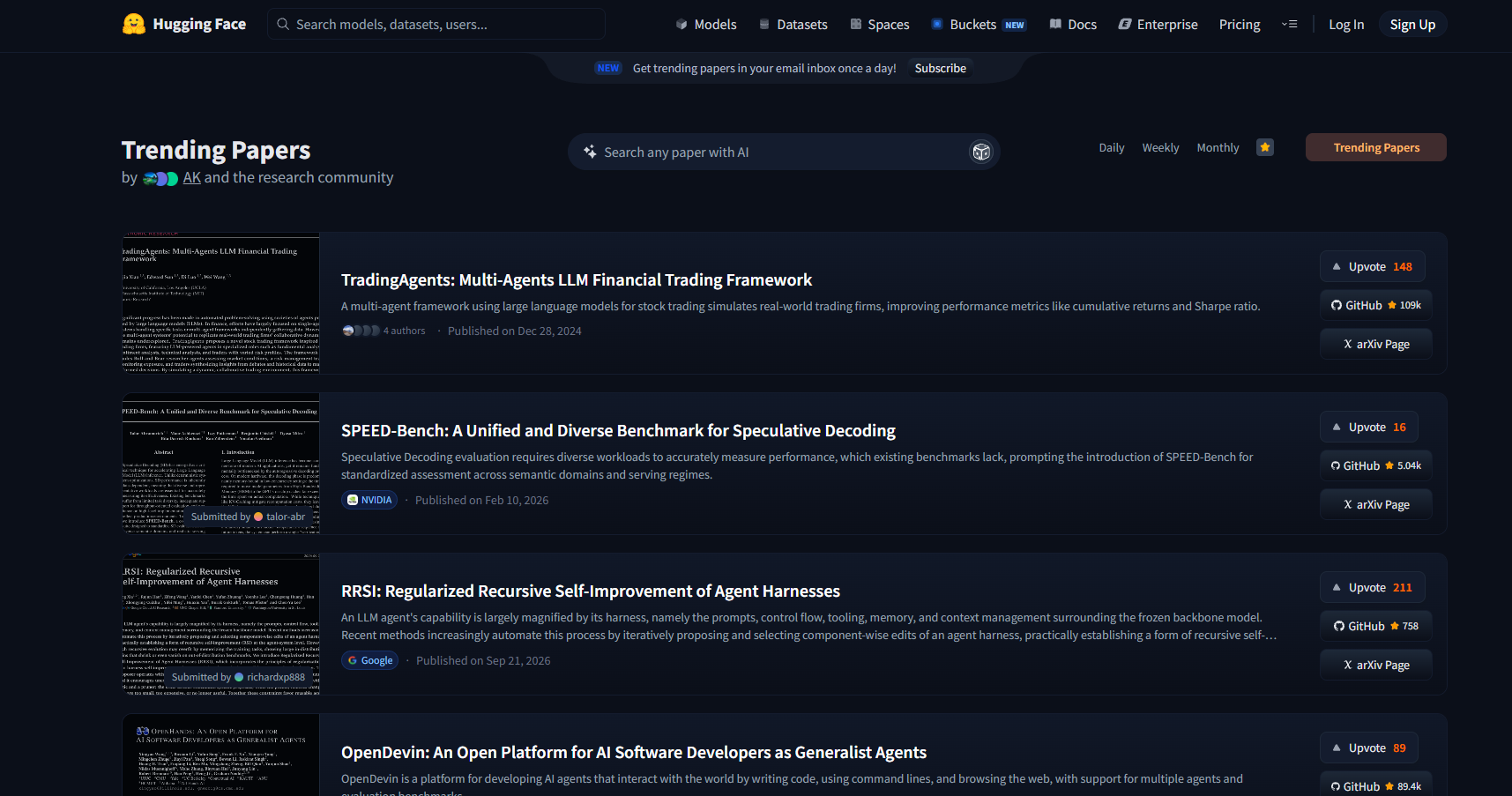Switch to Weekly papers tab

(x=1160, y=147)
